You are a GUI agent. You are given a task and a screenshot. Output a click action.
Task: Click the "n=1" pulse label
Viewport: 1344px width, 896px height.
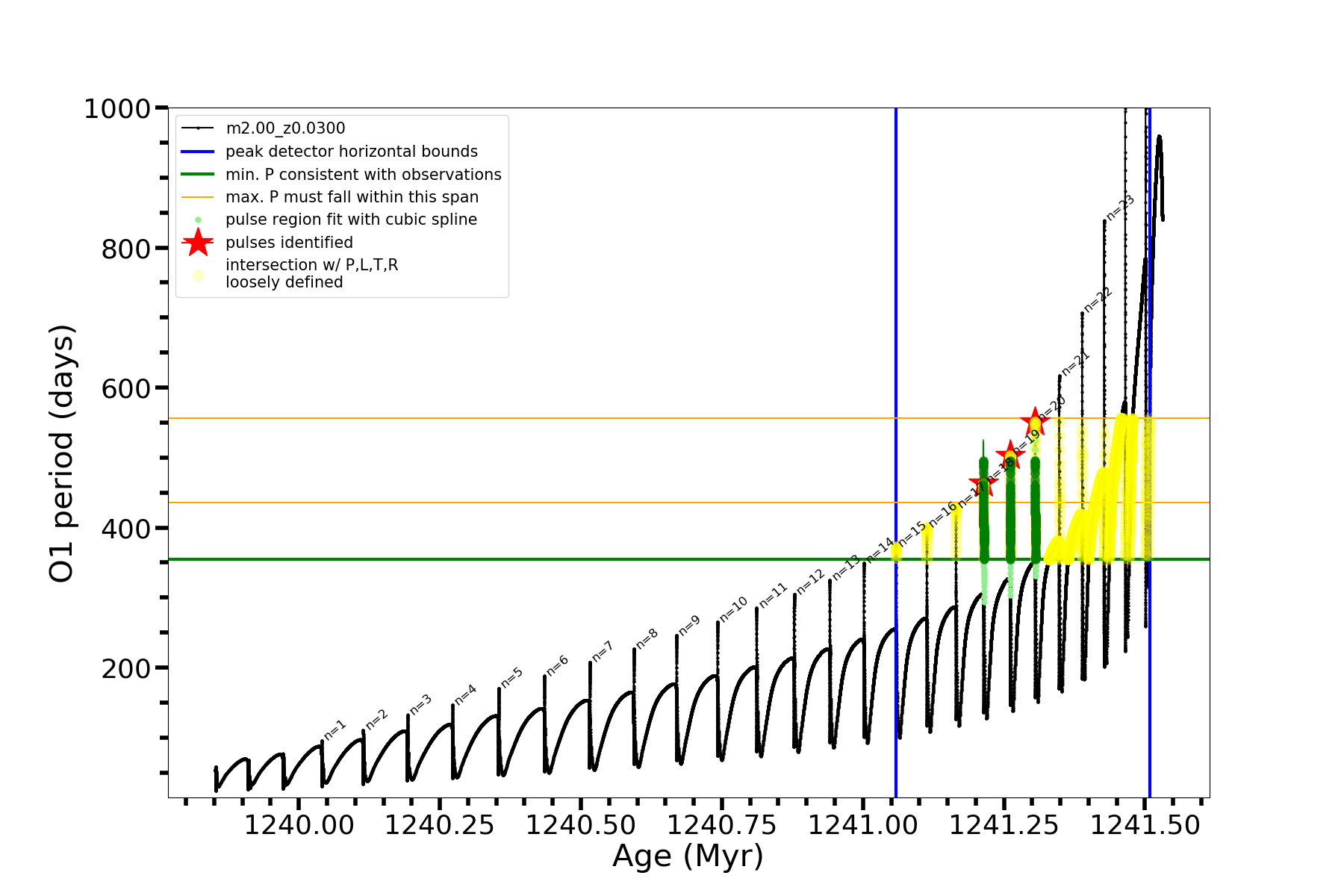335,729
